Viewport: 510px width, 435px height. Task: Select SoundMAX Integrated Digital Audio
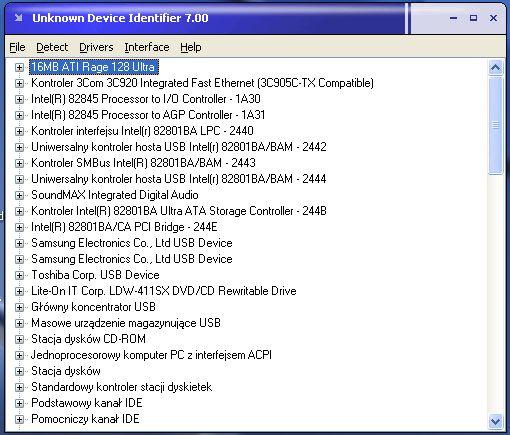(x=115, y=195)
